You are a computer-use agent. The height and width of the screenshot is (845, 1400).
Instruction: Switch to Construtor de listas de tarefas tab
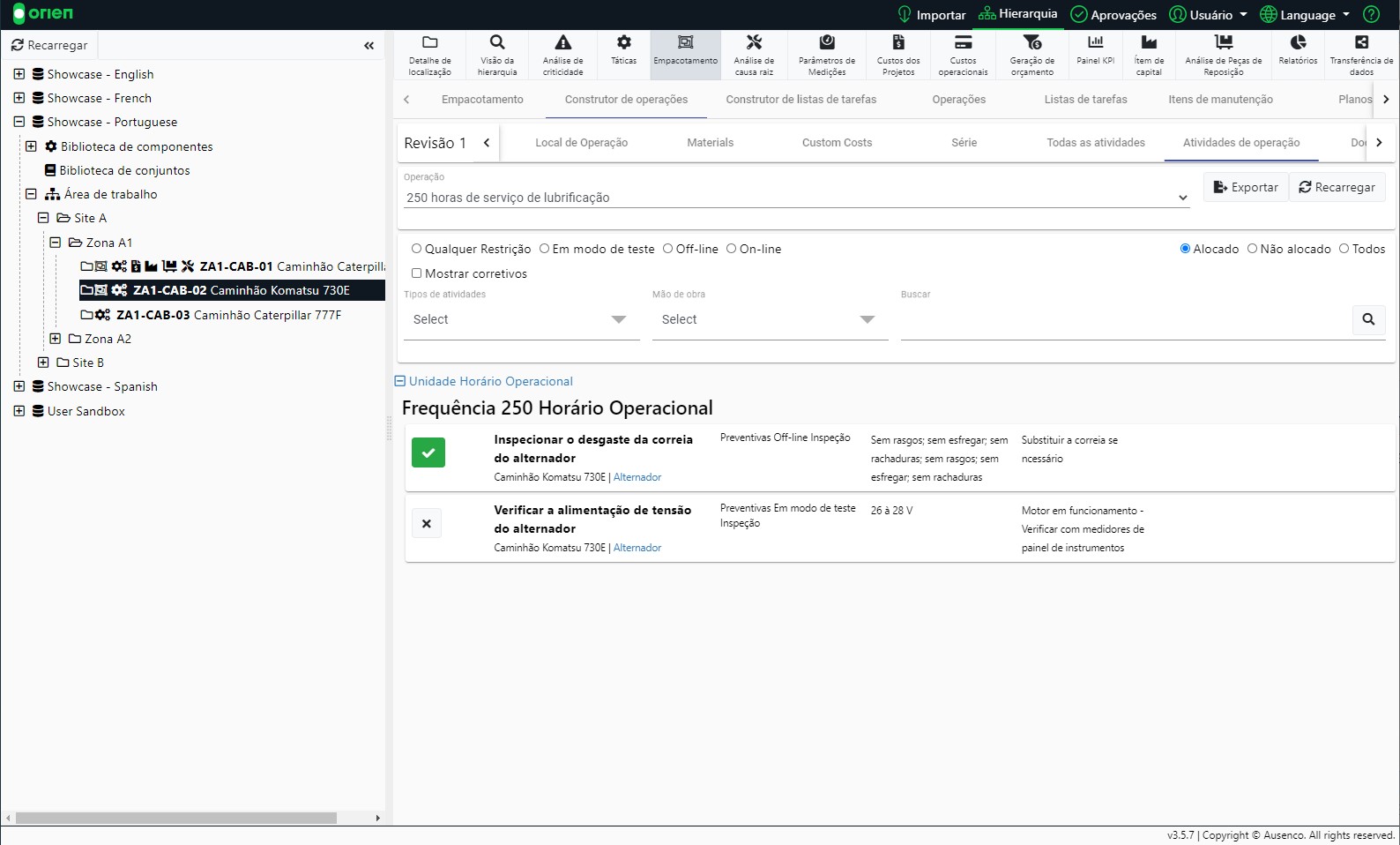tap(801, 100)
